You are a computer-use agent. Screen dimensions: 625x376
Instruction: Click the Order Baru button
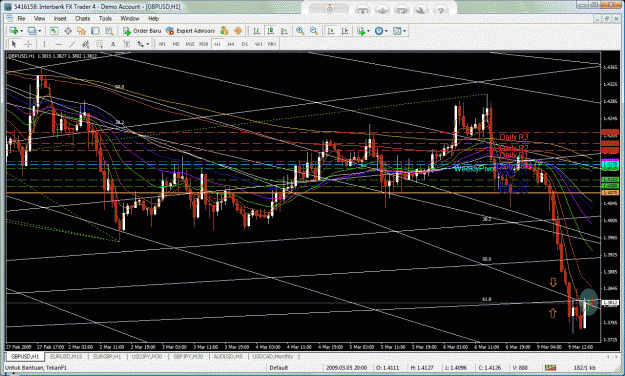[142, 31]
